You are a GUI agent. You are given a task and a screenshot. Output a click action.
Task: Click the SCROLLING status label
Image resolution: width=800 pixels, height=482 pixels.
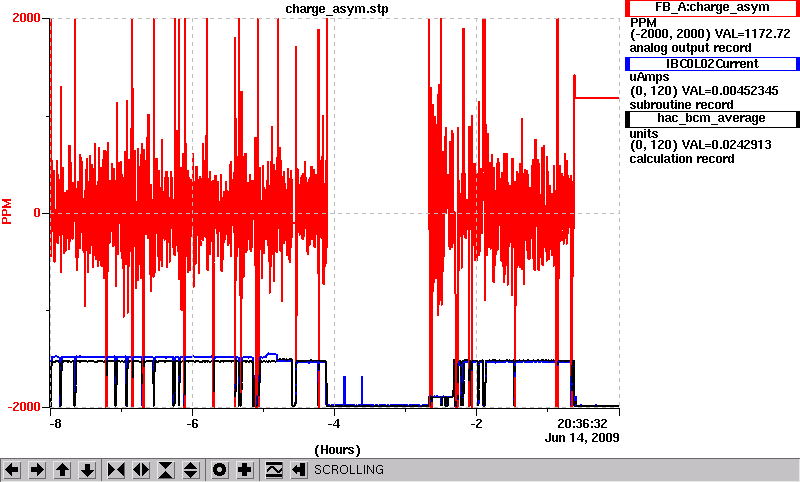pyautogui.click(x=348, y=470)
